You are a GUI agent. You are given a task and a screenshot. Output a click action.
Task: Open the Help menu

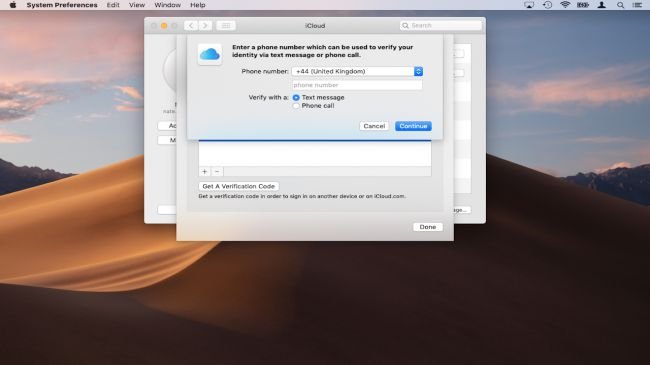[x=198, y=5]
